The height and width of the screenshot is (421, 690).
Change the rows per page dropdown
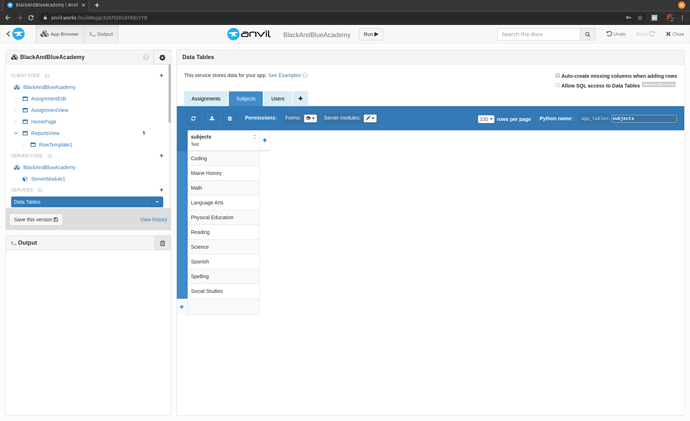click(x=486, y=119)
